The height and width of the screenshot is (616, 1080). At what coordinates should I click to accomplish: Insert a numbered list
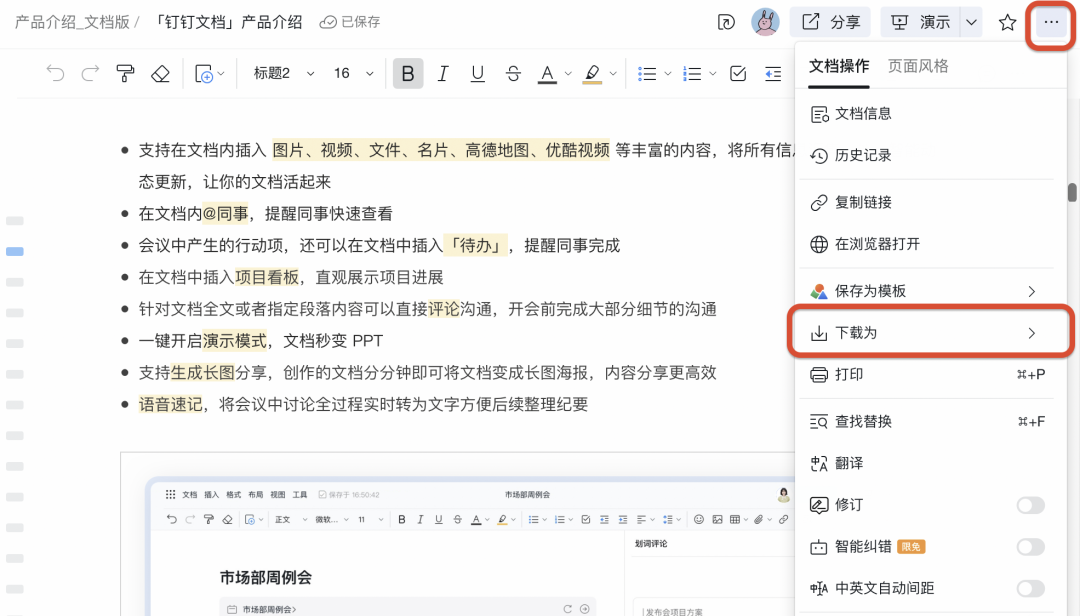pos(692,73)
